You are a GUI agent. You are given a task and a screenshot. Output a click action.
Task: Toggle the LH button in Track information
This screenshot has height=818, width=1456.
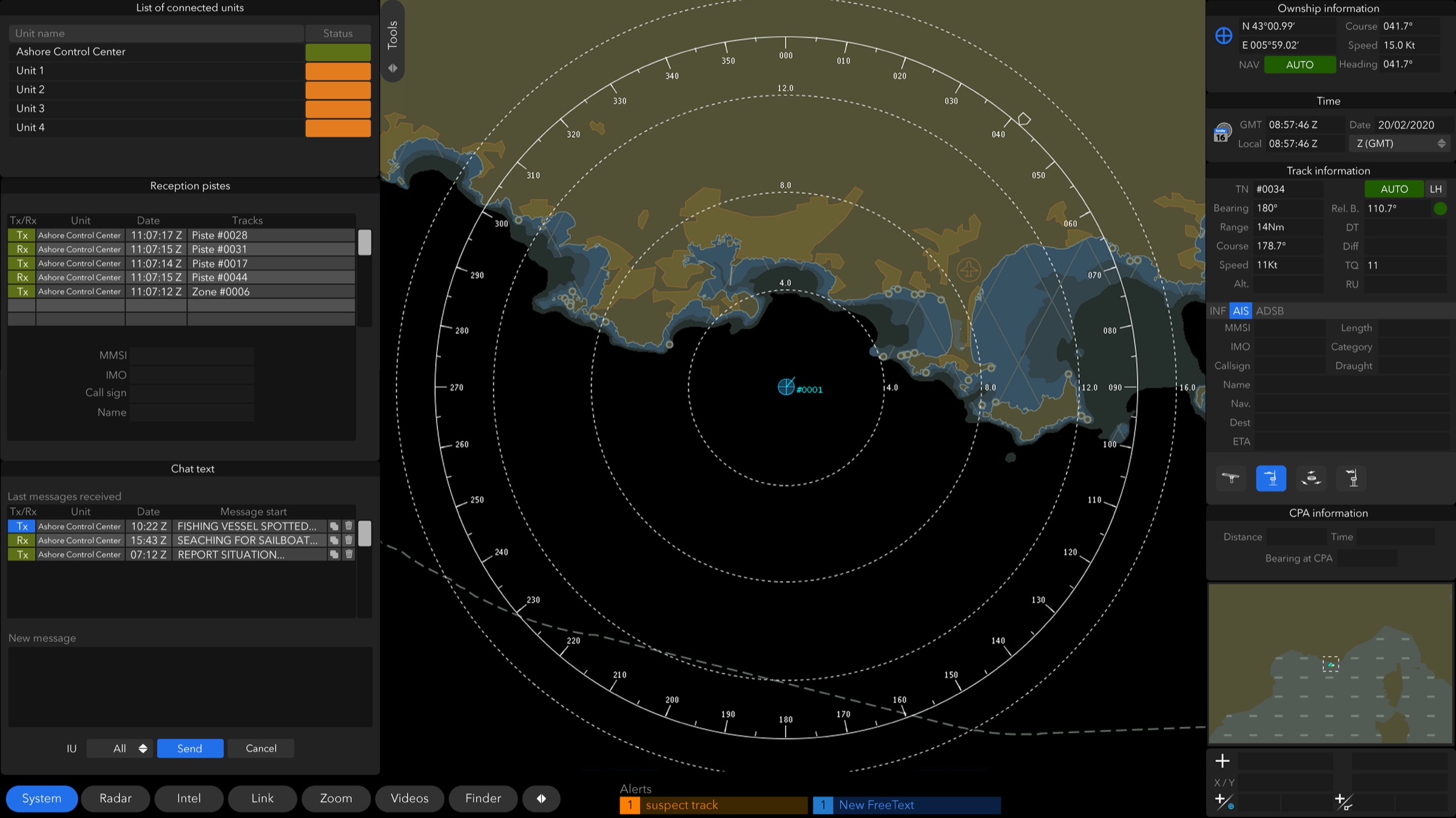[1435, 189]
